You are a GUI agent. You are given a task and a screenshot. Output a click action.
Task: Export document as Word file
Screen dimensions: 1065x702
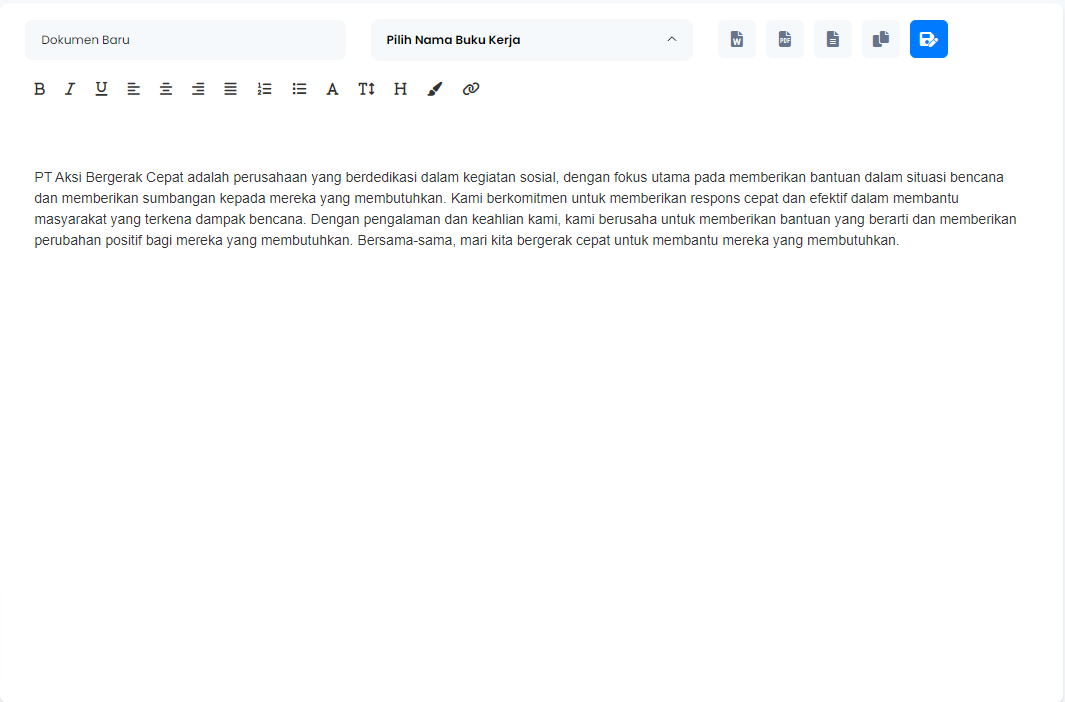pos(737,39)
